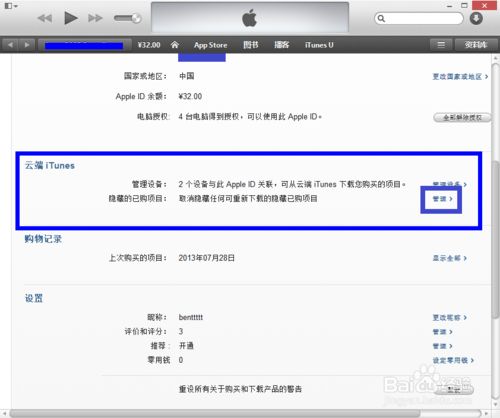500x418 pixels.
Task: Open the 播客 tab
Action: click(x=282, y=45)
